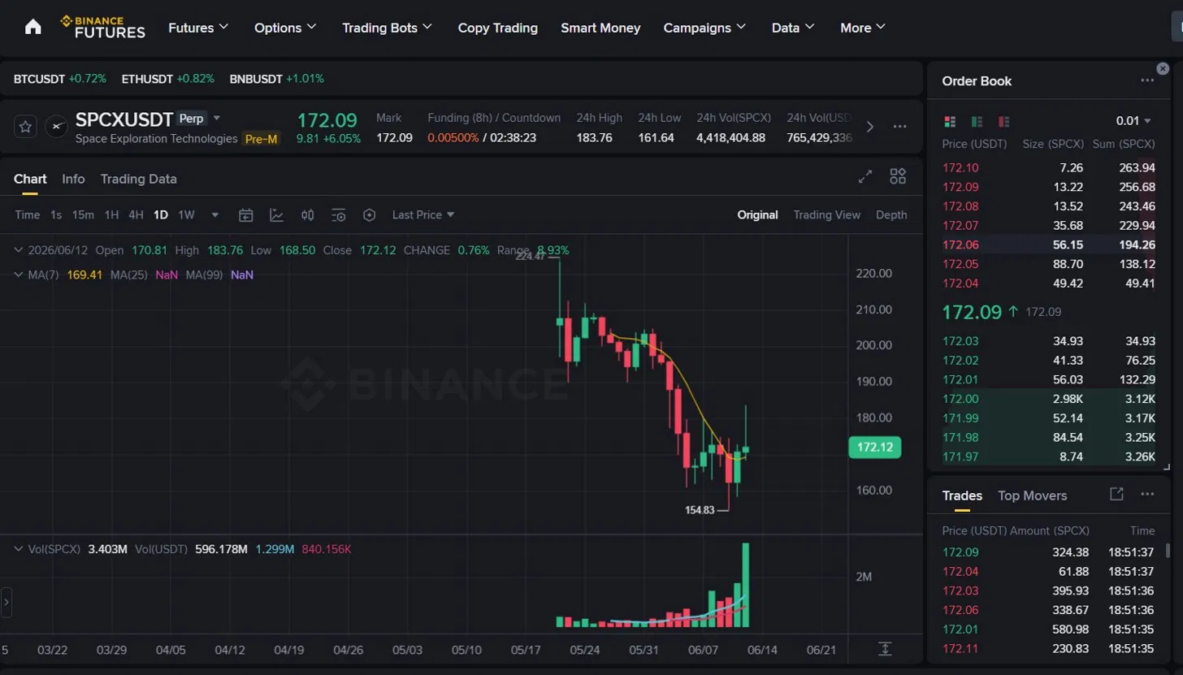Select the 4H interval
The width and height of the screenshot is (1183, 675).
click(x=136, y=215)
